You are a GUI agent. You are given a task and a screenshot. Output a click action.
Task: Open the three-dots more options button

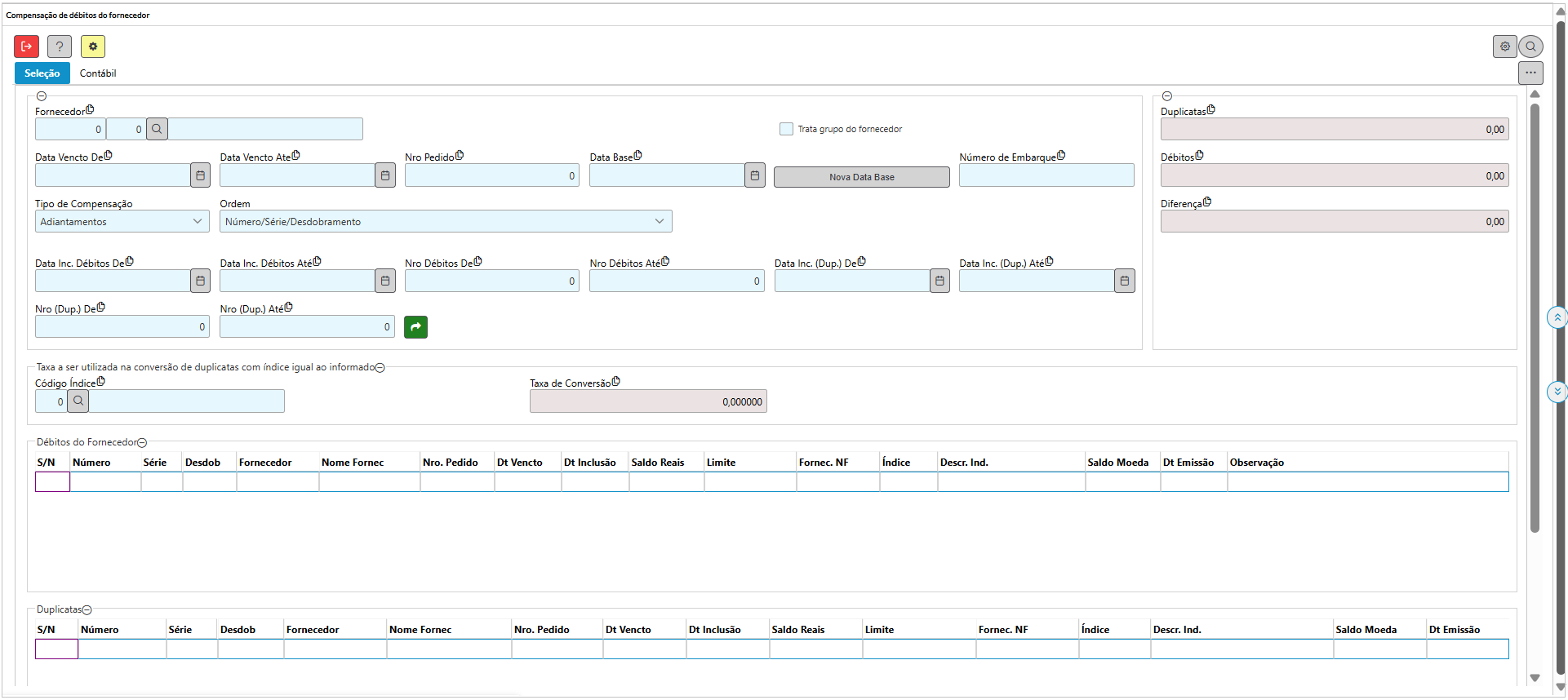(x=1530, y=73)
